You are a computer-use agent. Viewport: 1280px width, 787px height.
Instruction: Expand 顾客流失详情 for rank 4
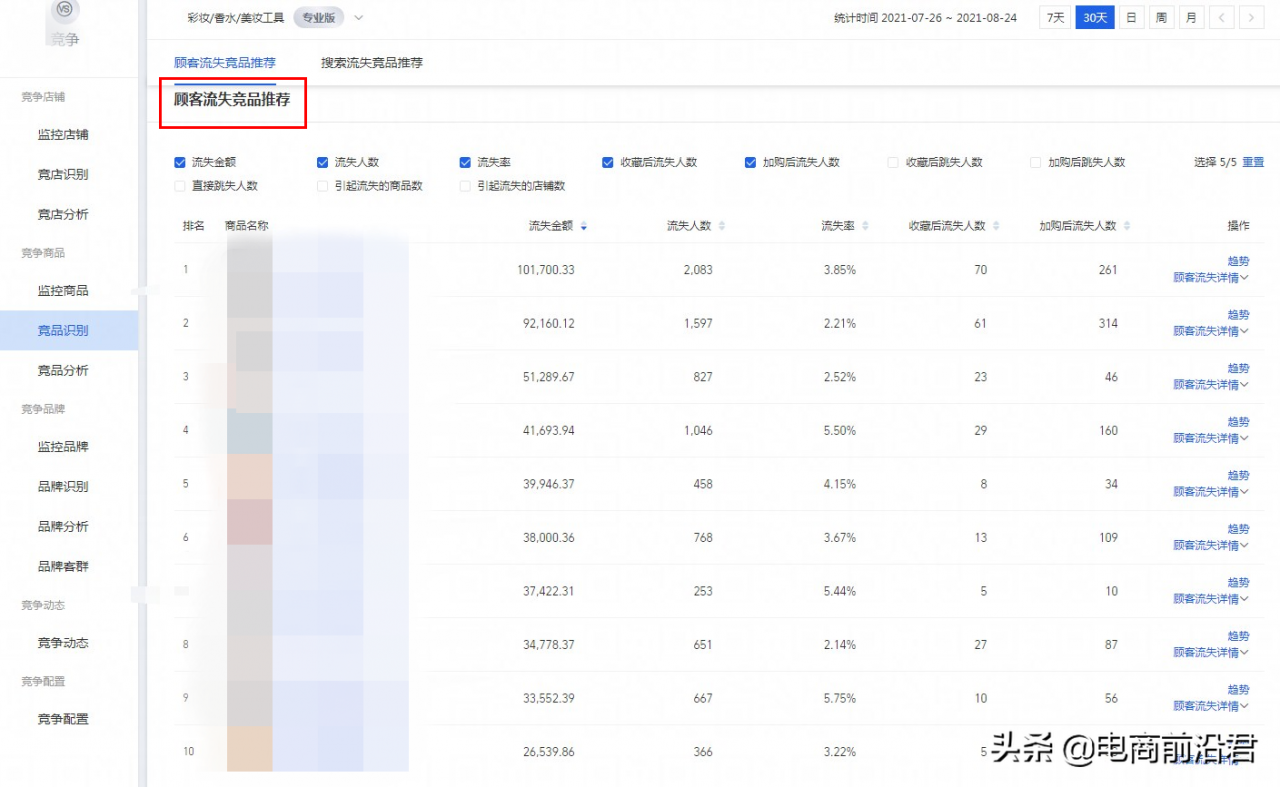coord(1211,438)
